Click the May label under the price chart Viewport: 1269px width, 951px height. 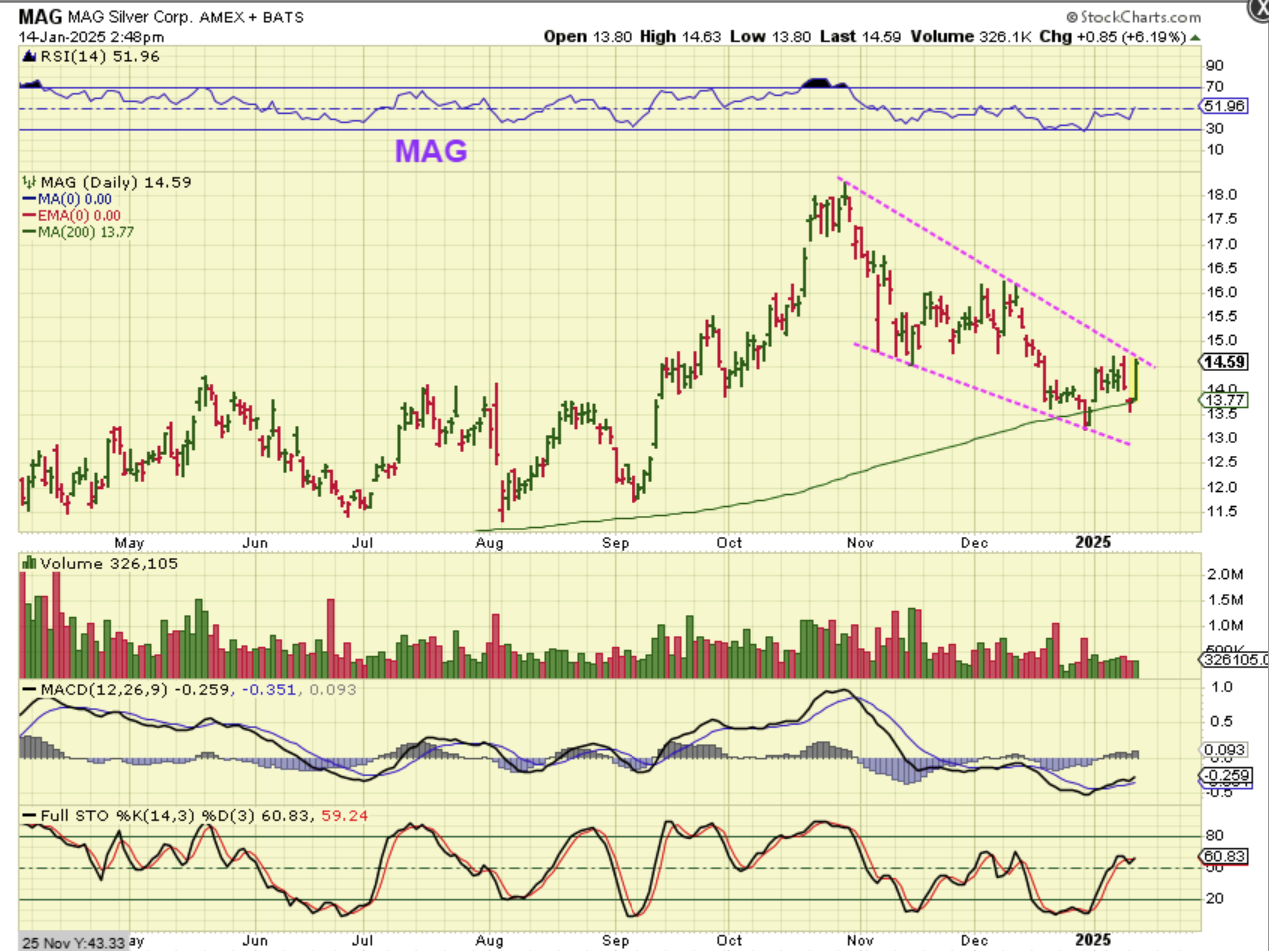pyautogui.click(x=130, y=542)
